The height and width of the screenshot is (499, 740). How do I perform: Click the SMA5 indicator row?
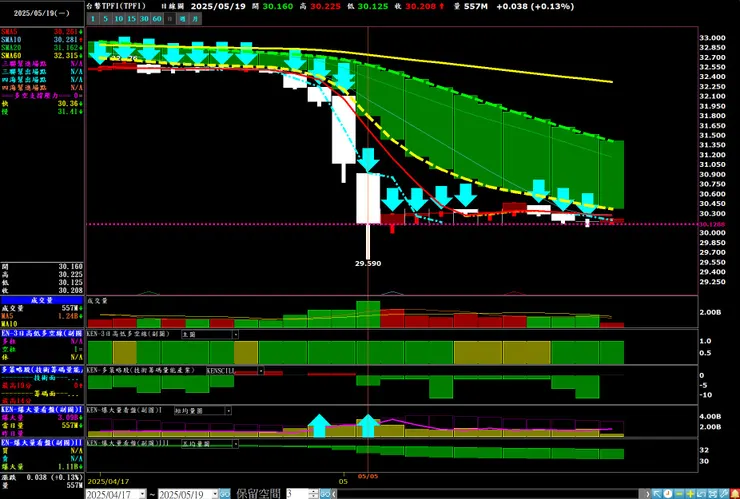tap(42, 32)
